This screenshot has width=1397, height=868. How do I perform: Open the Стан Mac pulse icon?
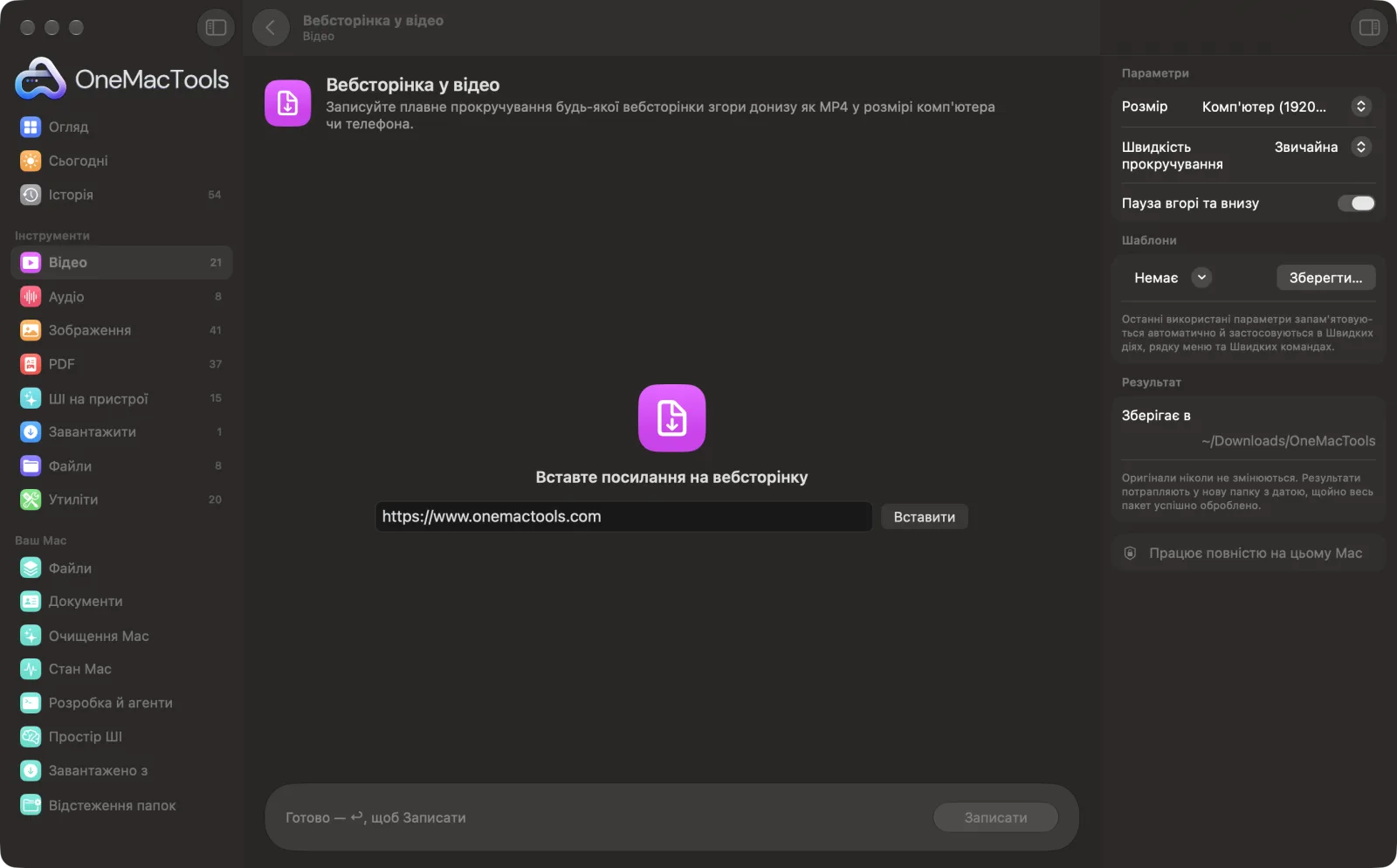click(31, 669)
